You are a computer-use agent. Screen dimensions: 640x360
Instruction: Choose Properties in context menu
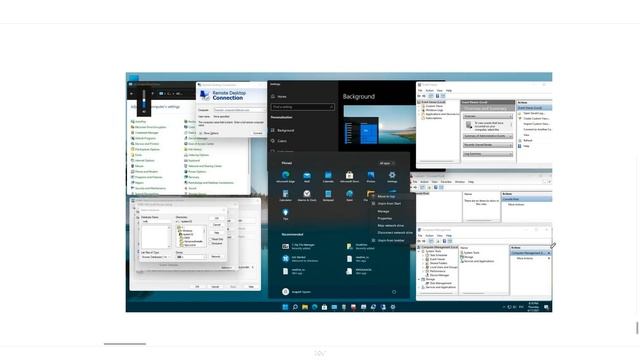pos(384,218)
